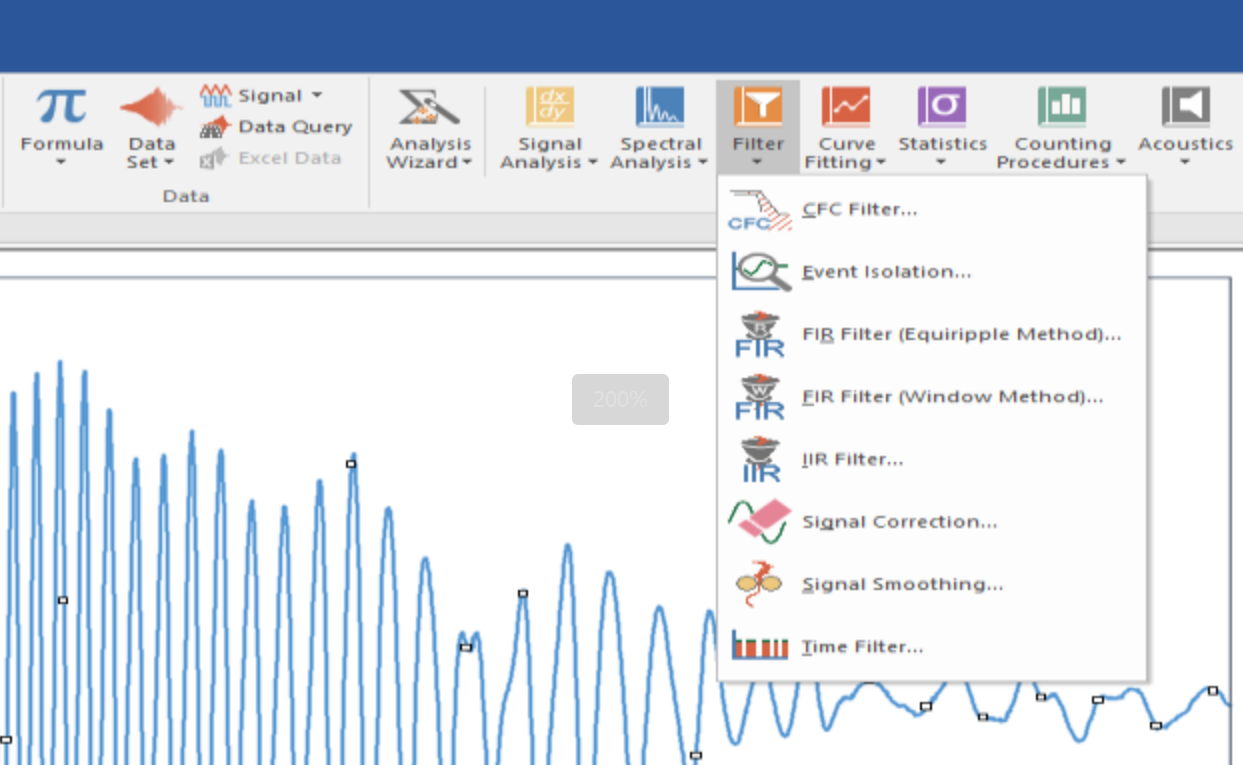Viewport: 1243px width, 765px height.
Task: Click the Signal Analysis dx/dy icon
Action: pyautogui.click(x=549, y=106)
